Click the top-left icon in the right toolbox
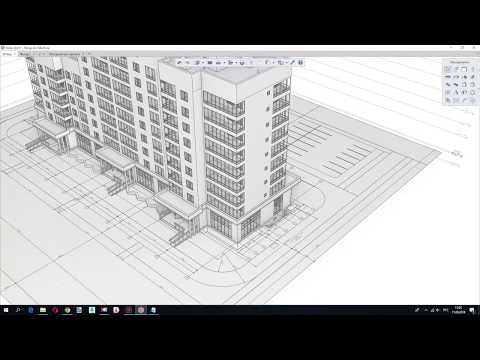 click(x=447, y=69)
